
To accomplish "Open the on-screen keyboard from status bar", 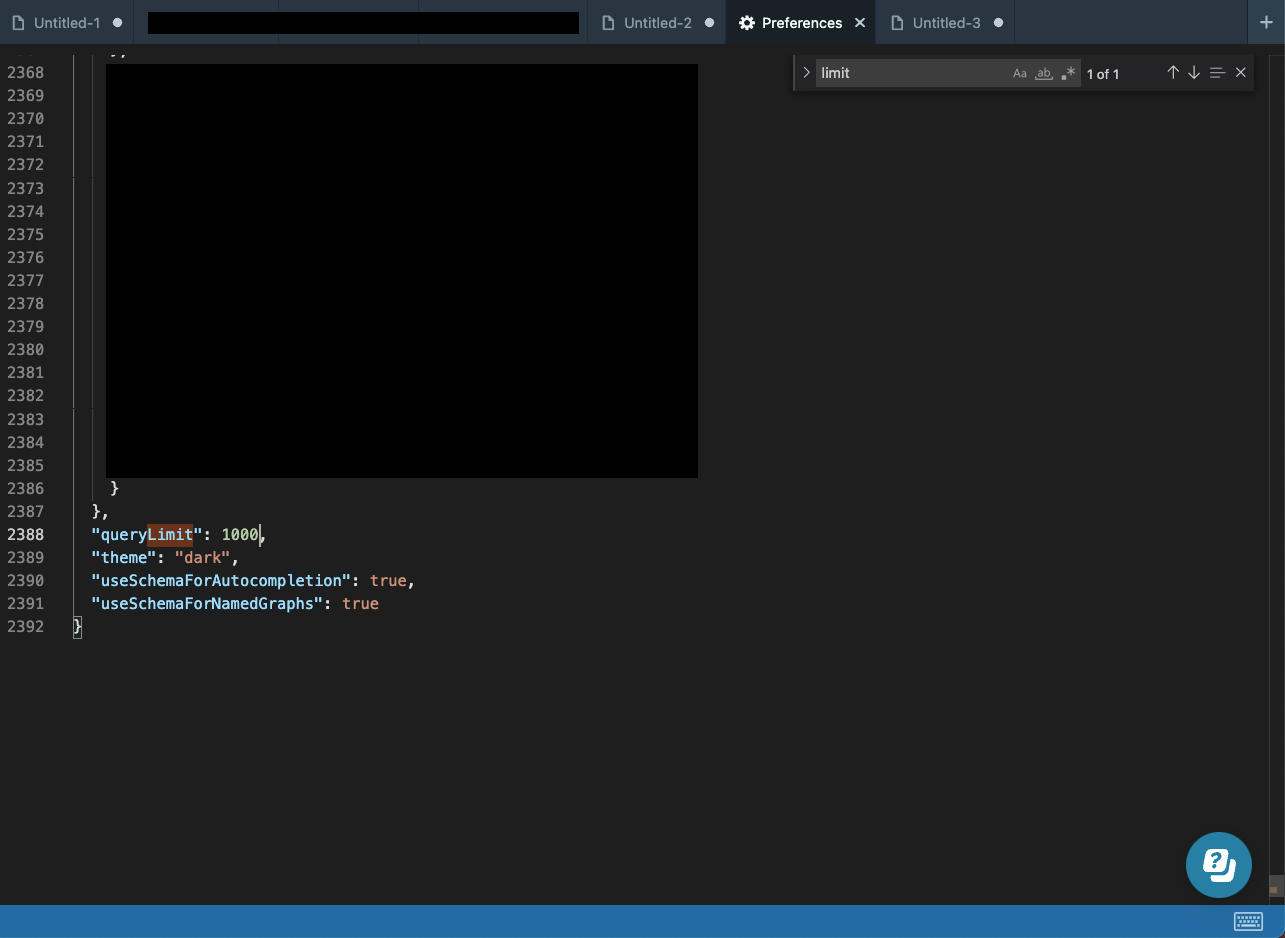I will [1248, 921].
